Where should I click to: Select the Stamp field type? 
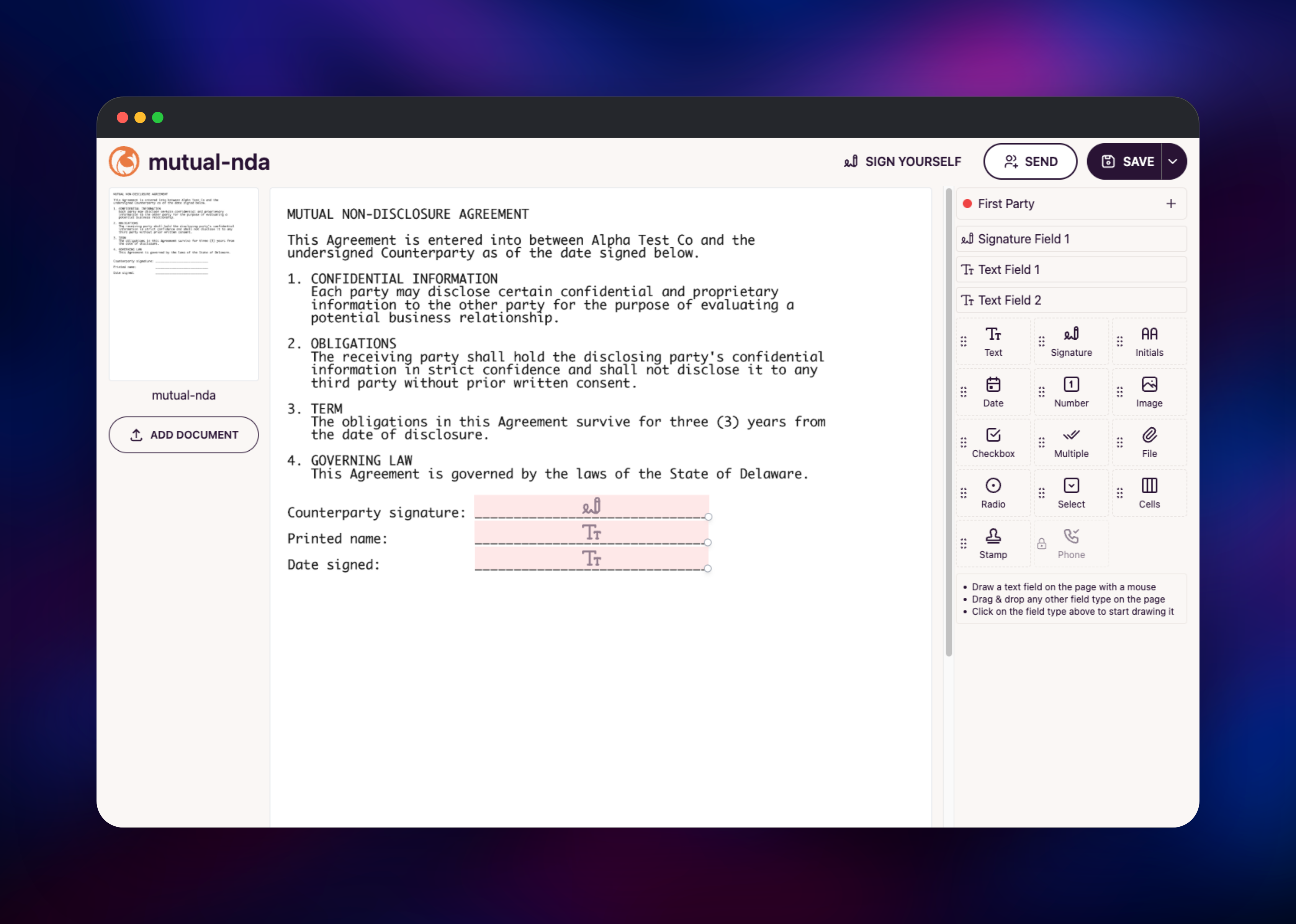coord(993,544)
